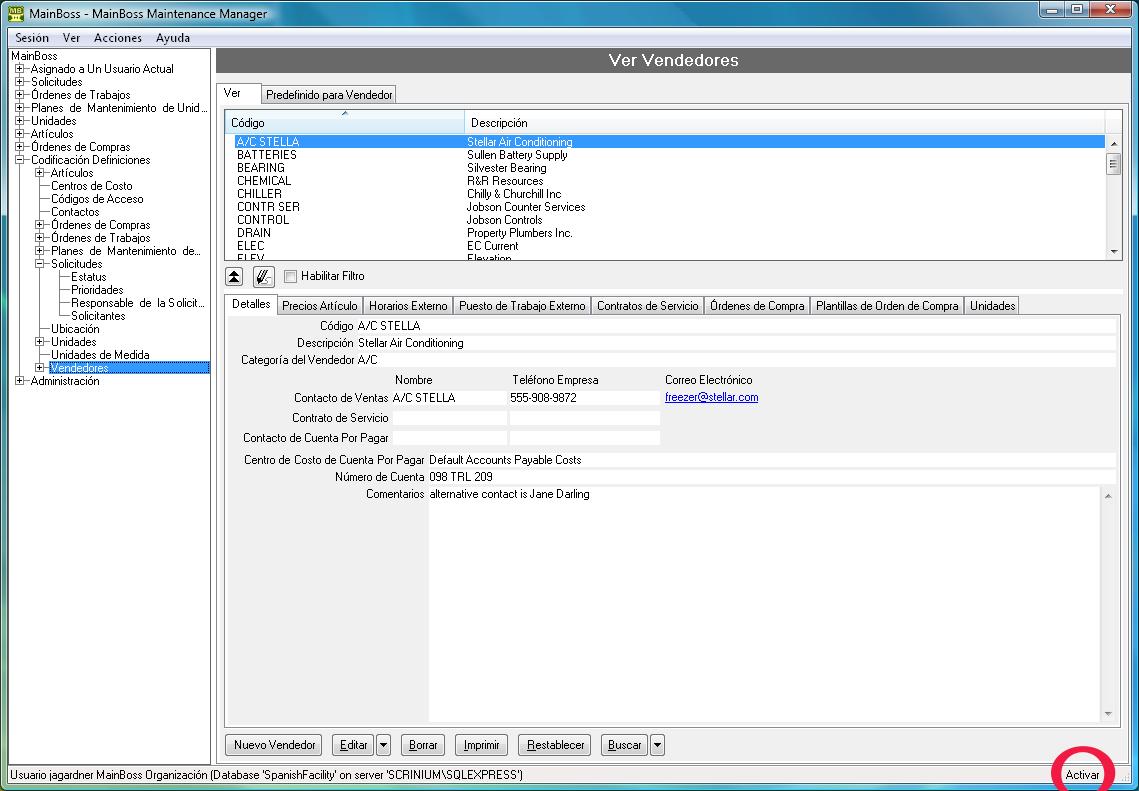Open the Unidades detail tab
The image size is (1139, 791).
pos(992,306)
